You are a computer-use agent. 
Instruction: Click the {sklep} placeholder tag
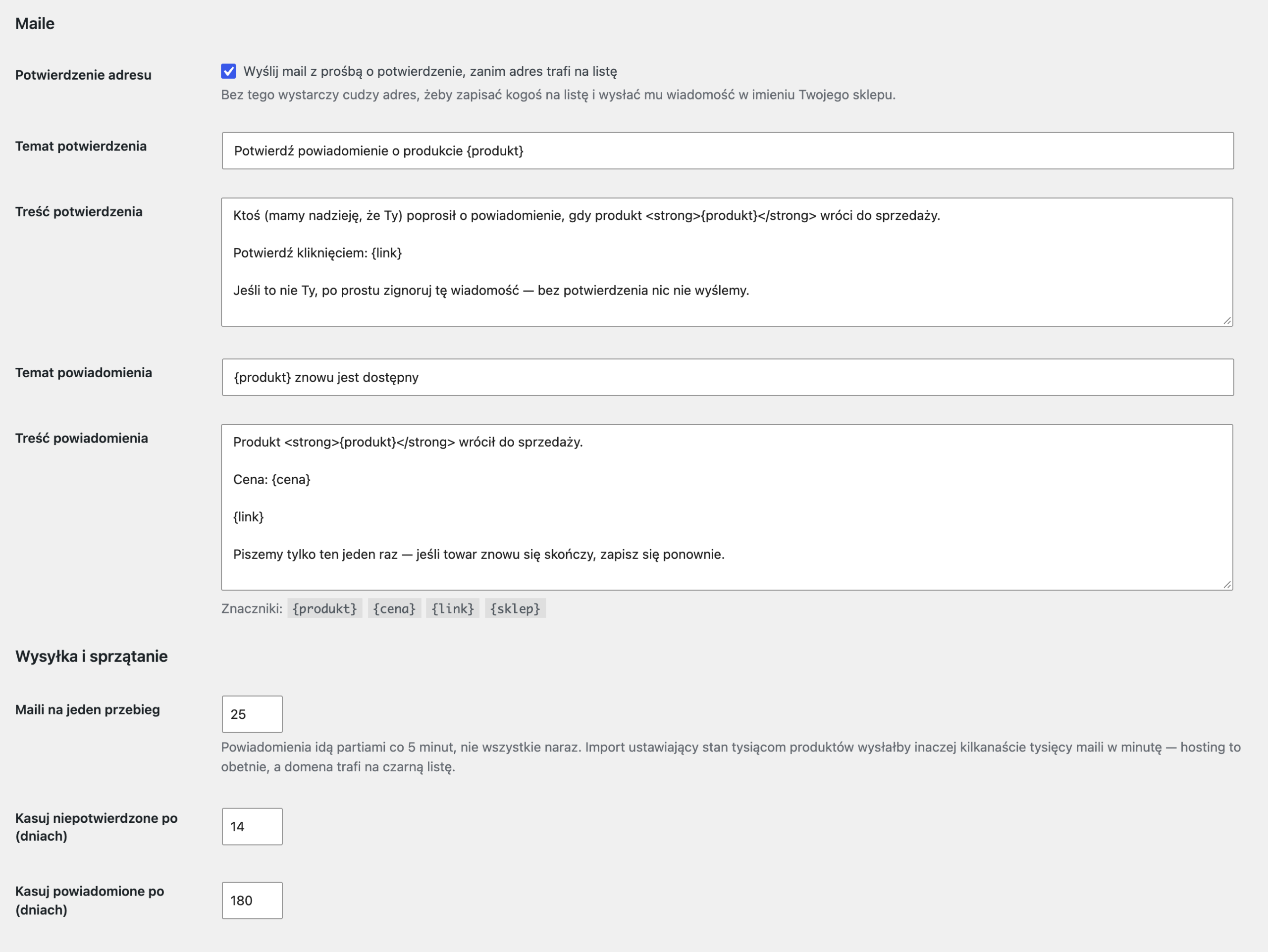[515, 608]
